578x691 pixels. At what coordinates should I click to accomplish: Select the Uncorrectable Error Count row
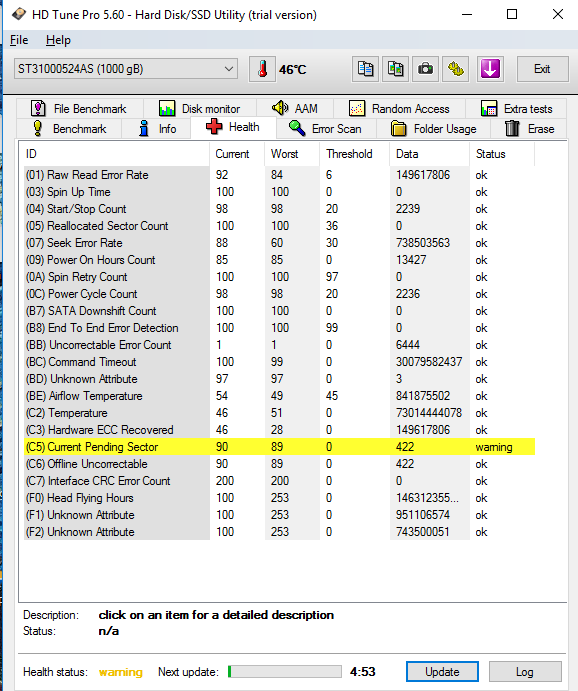(279, 345)
